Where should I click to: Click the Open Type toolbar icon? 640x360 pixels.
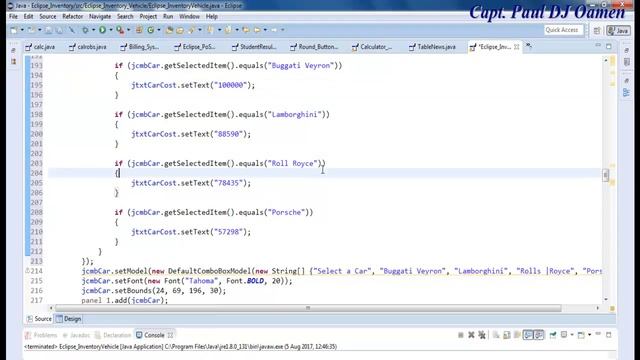click(169, 30)
